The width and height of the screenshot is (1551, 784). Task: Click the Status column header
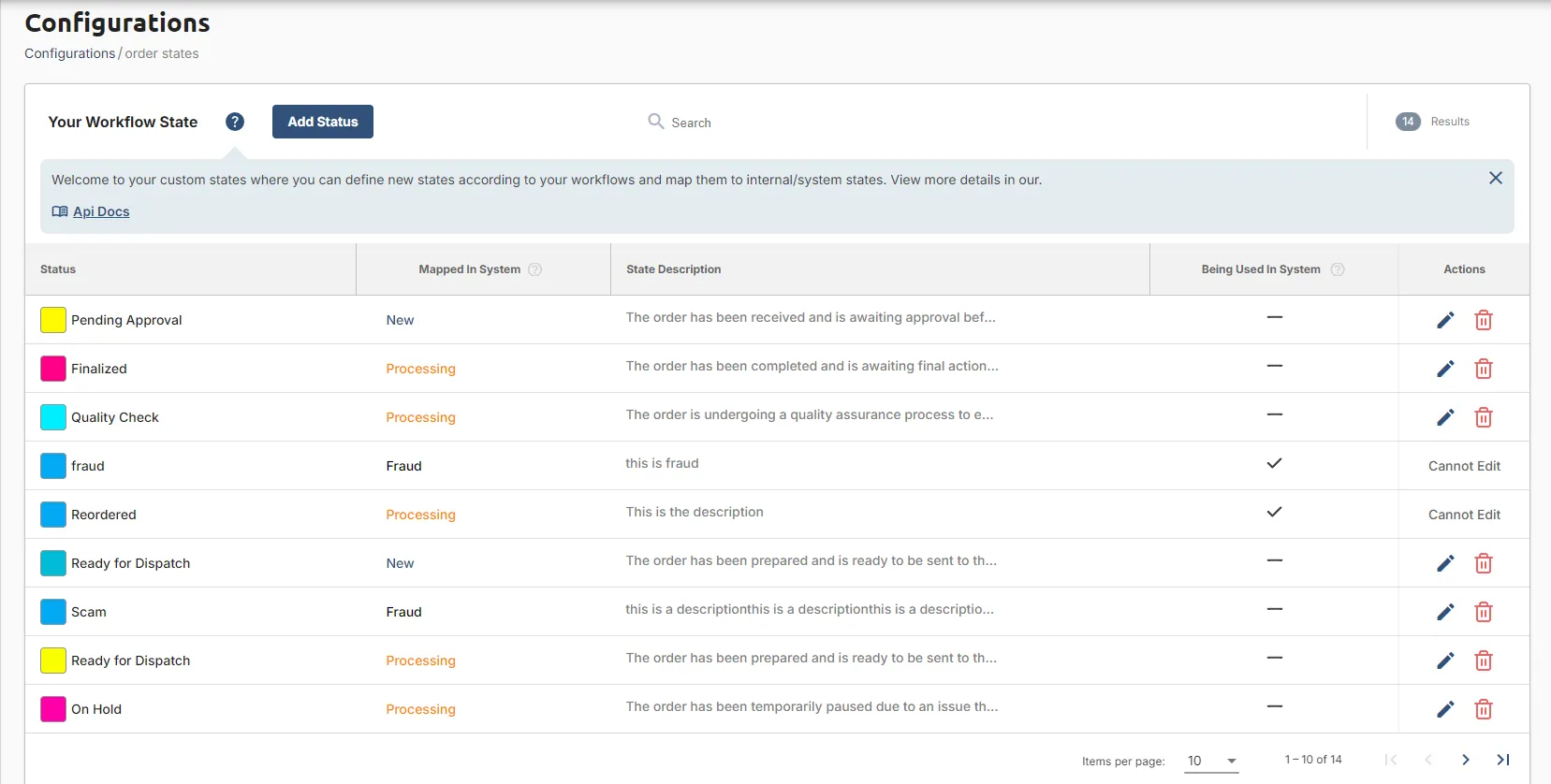pos(58,269)
